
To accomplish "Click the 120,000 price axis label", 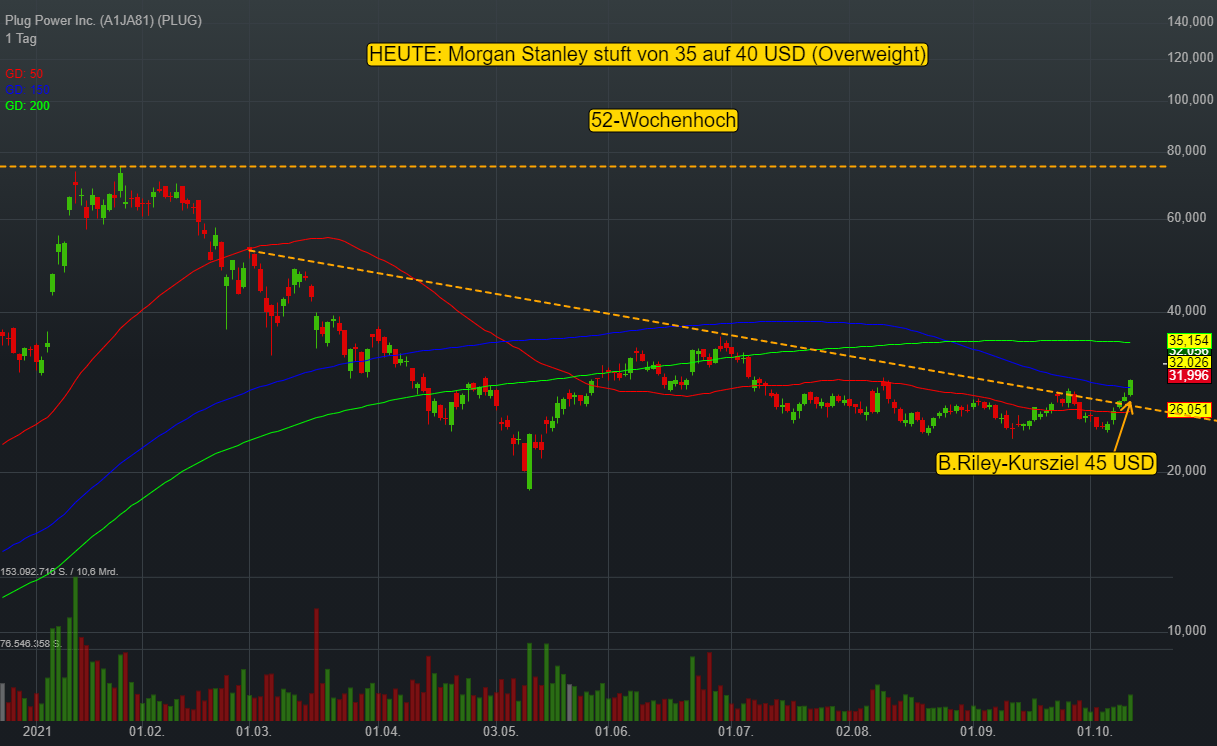I will (1189, 57).
